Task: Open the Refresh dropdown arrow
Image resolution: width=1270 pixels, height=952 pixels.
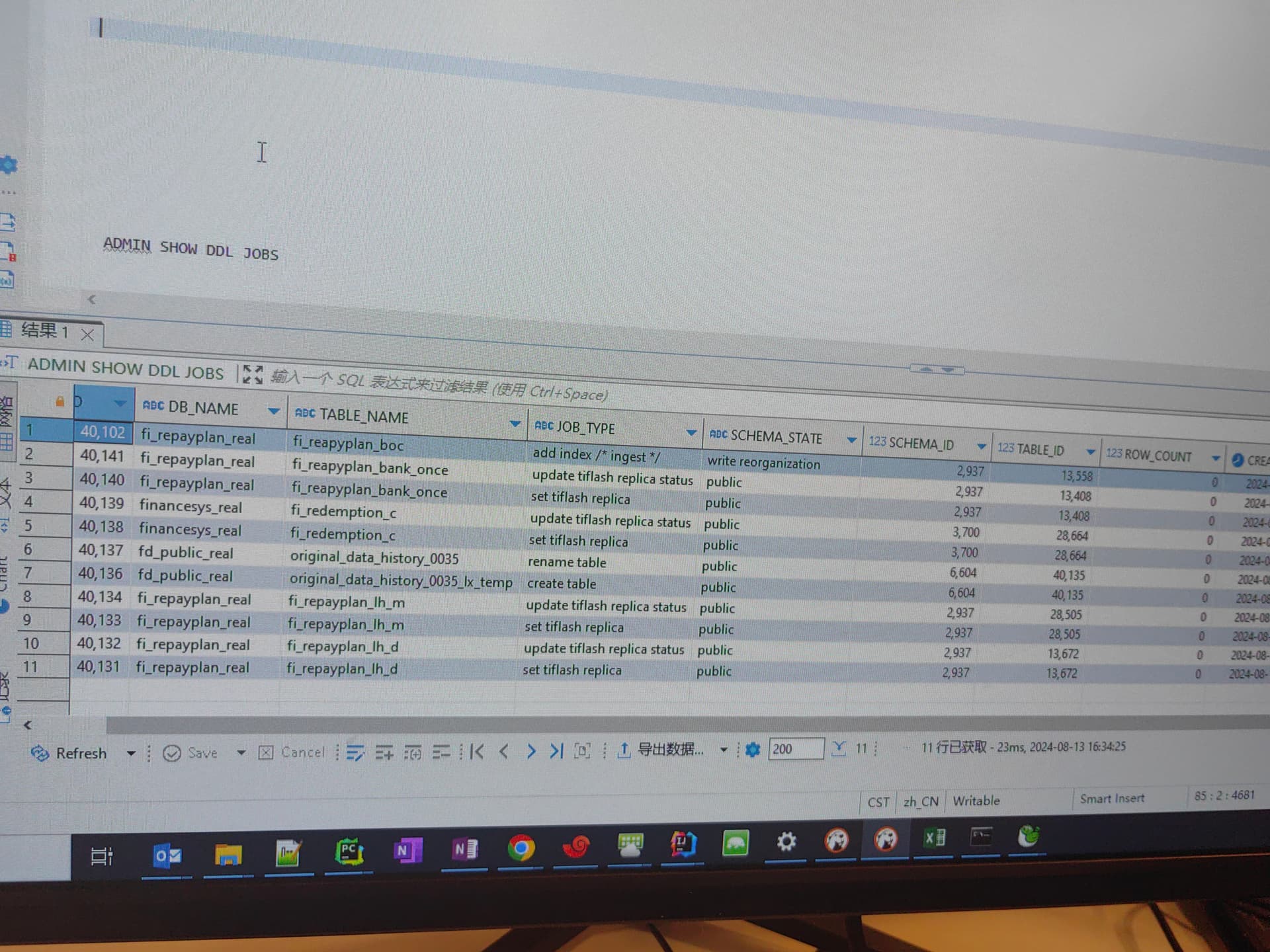Action: tap(131, 753)
